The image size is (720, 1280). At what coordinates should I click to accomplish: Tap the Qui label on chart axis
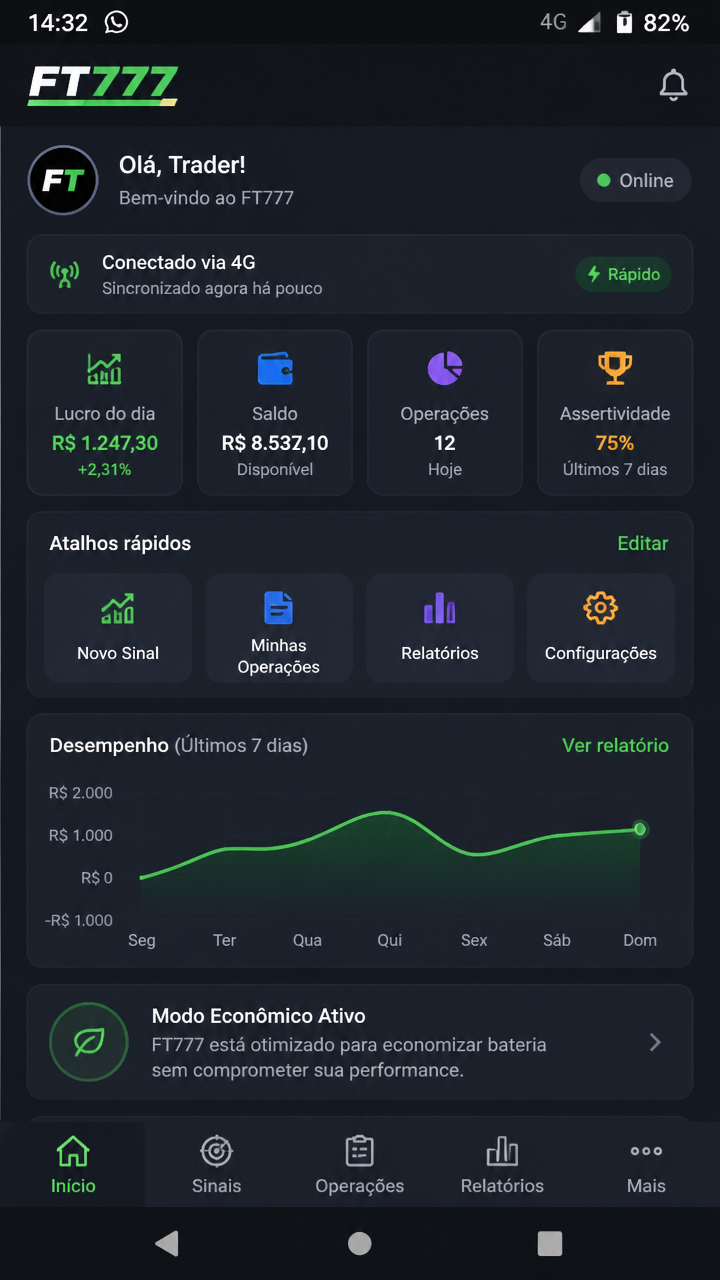coord(390,940)
